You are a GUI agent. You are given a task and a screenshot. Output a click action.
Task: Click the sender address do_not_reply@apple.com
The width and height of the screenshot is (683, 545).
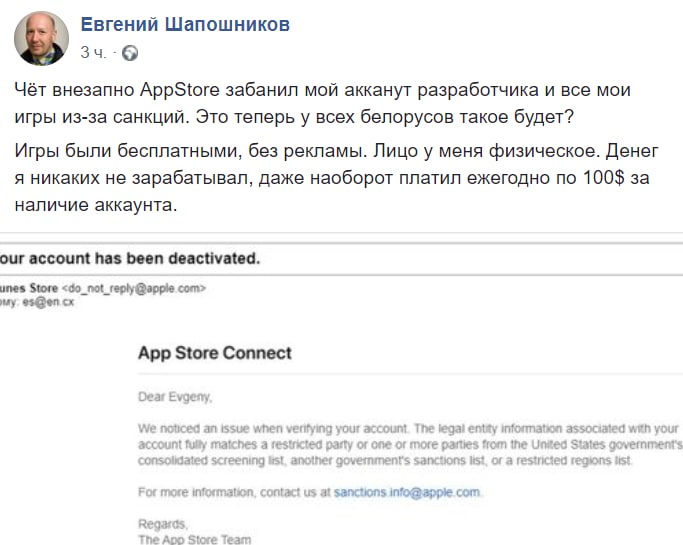(134, 288)
